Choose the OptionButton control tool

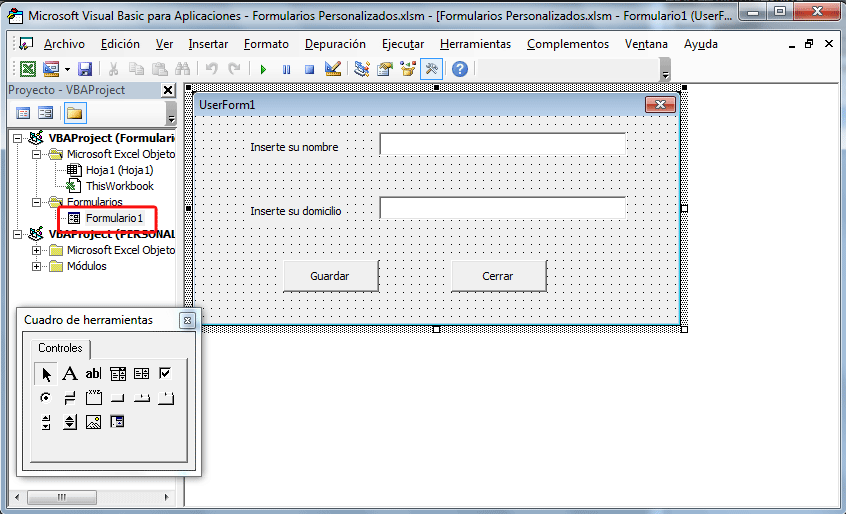[x=46, y=398]
